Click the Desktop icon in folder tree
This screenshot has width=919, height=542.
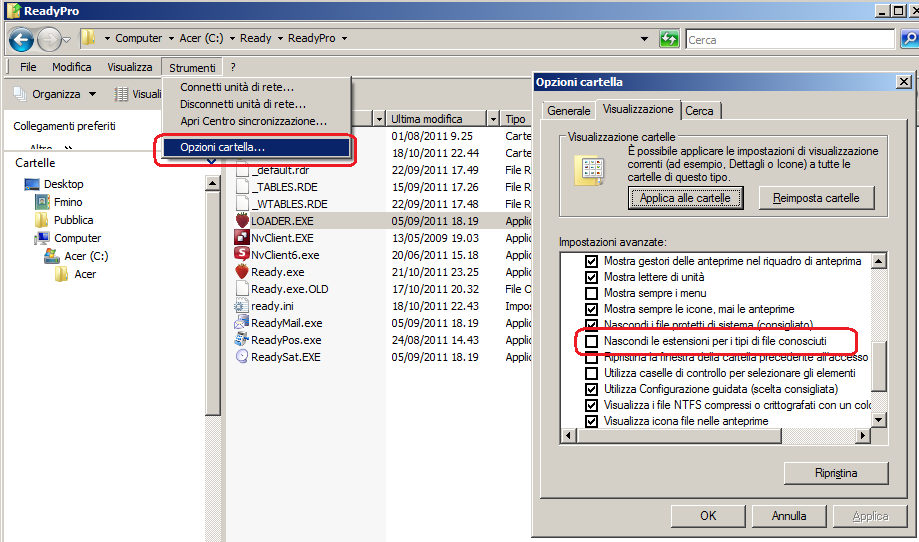32,185
